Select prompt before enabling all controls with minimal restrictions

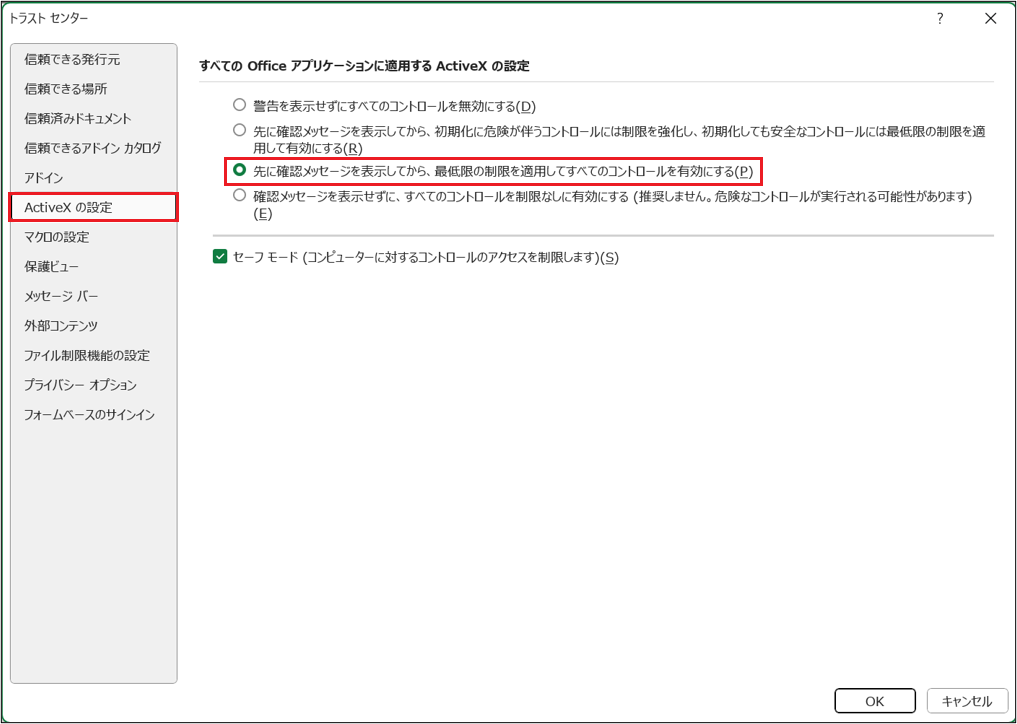click(x=239, y=171)
